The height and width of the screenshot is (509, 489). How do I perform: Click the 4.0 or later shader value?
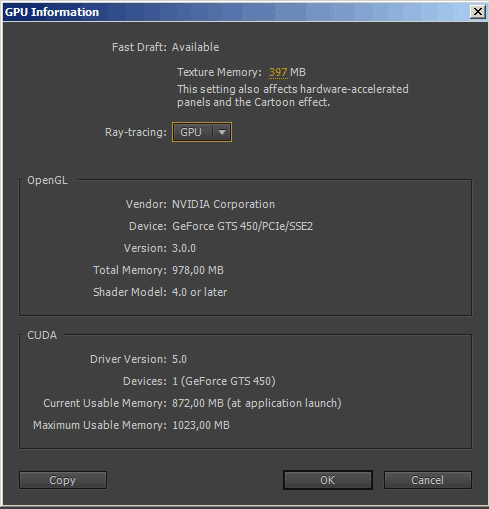click(199, 292)
